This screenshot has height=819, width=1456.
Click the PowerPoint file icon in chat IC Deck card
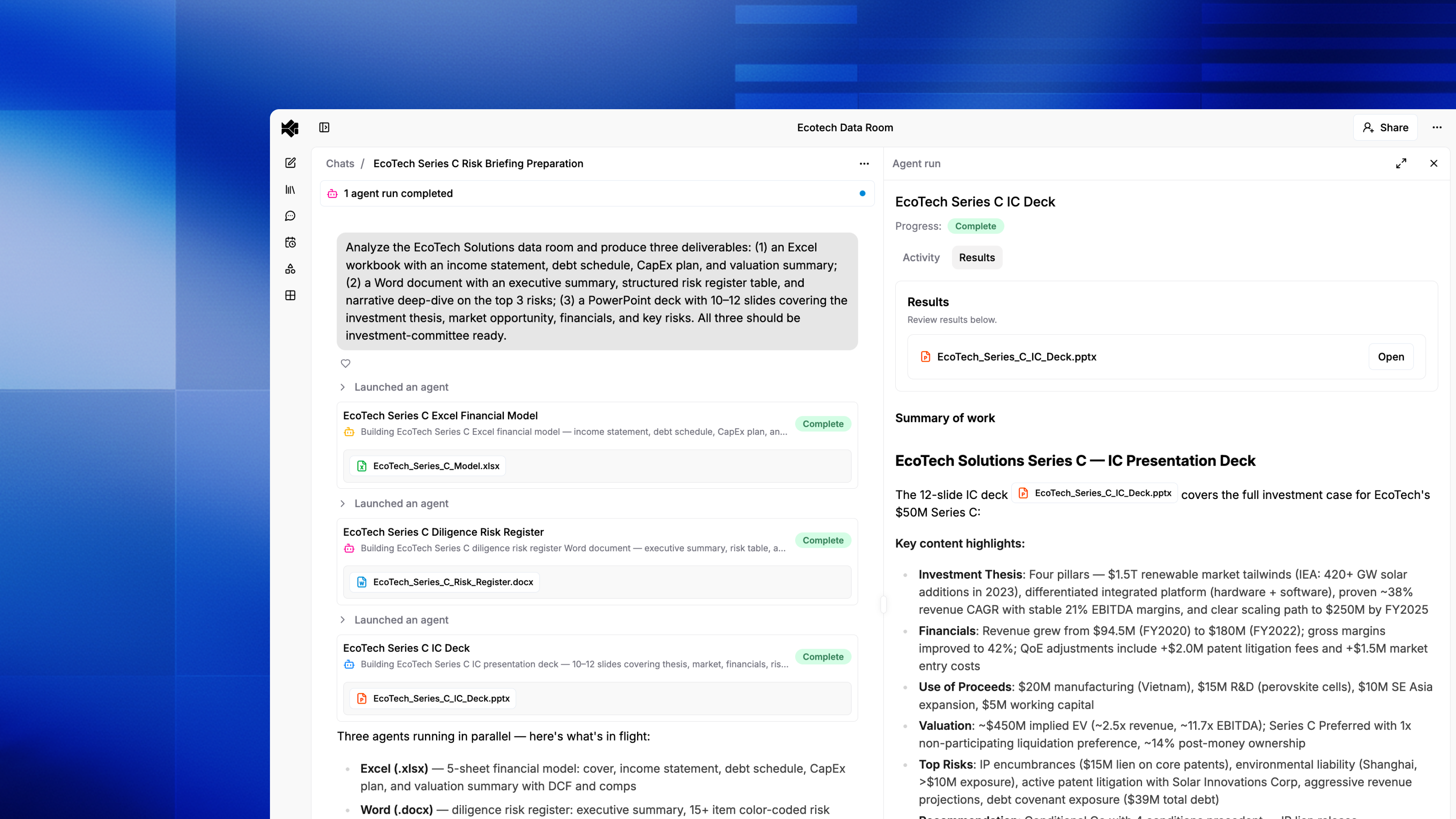click(362, 698)
